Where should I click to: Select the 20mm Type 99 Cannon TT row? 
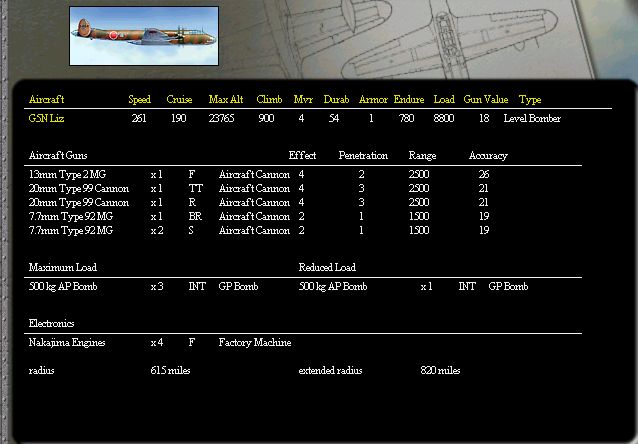point(259,188)
